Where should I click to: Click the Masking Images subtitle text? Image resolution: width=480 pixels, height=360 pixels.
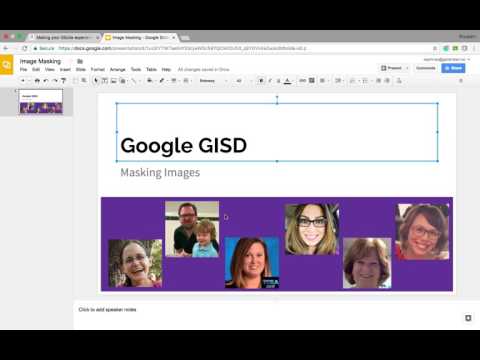click(x=160, y=173)
